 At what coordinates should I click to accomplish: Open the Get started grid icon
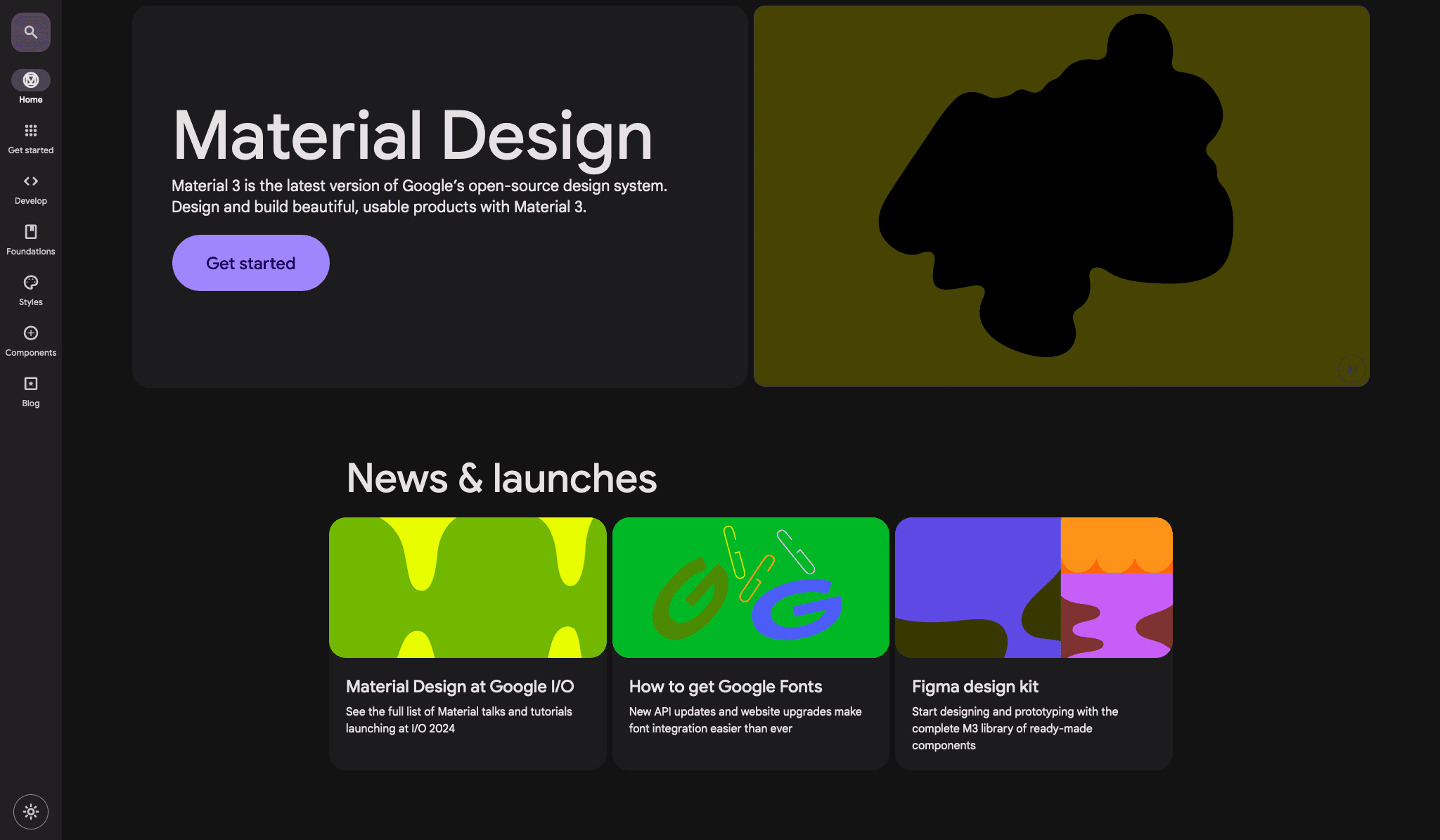[x=30, y=131]
